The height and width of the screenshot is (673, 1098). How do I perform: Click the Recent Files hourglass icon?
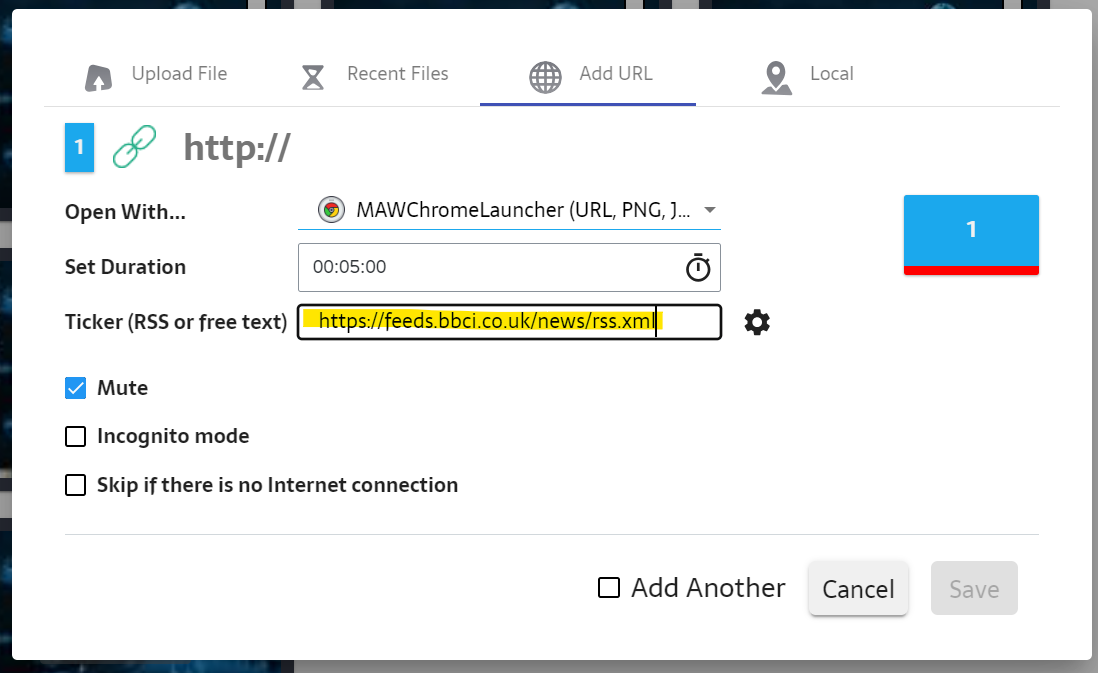click(x=314, y=77)
